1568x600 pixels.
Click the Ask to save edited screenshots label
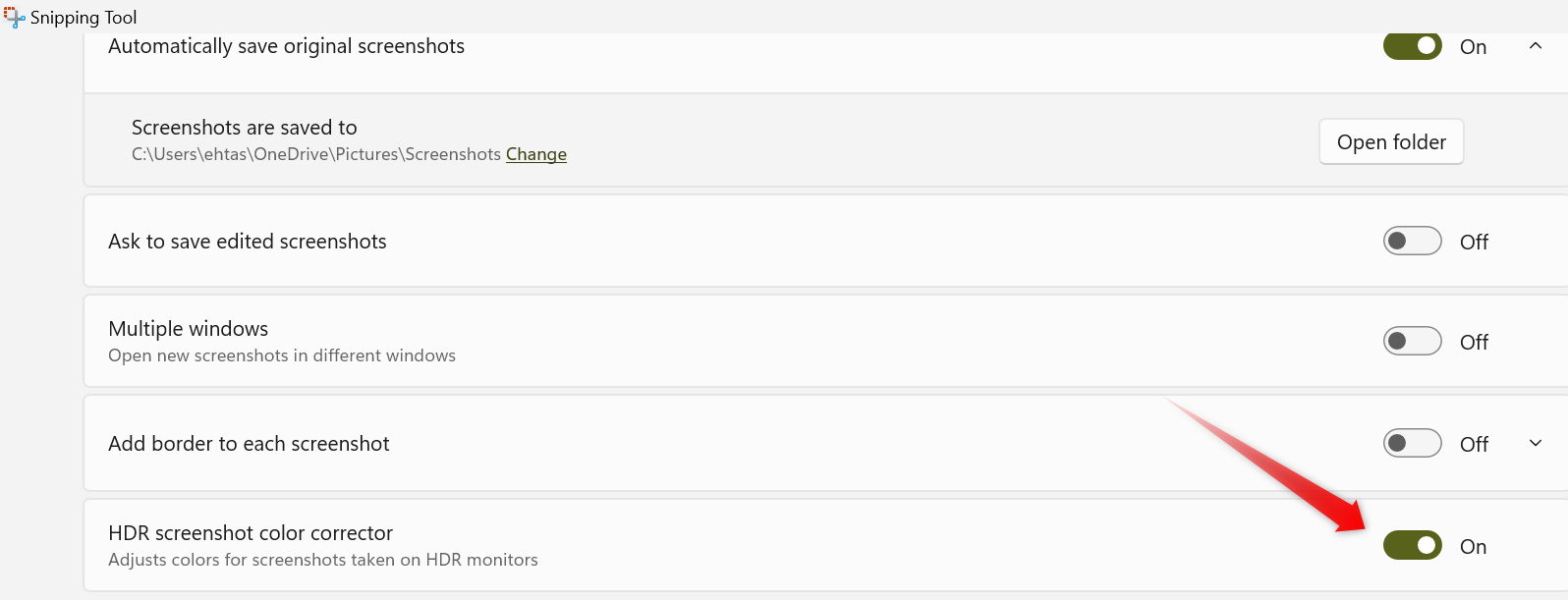[x=248, y=242]
